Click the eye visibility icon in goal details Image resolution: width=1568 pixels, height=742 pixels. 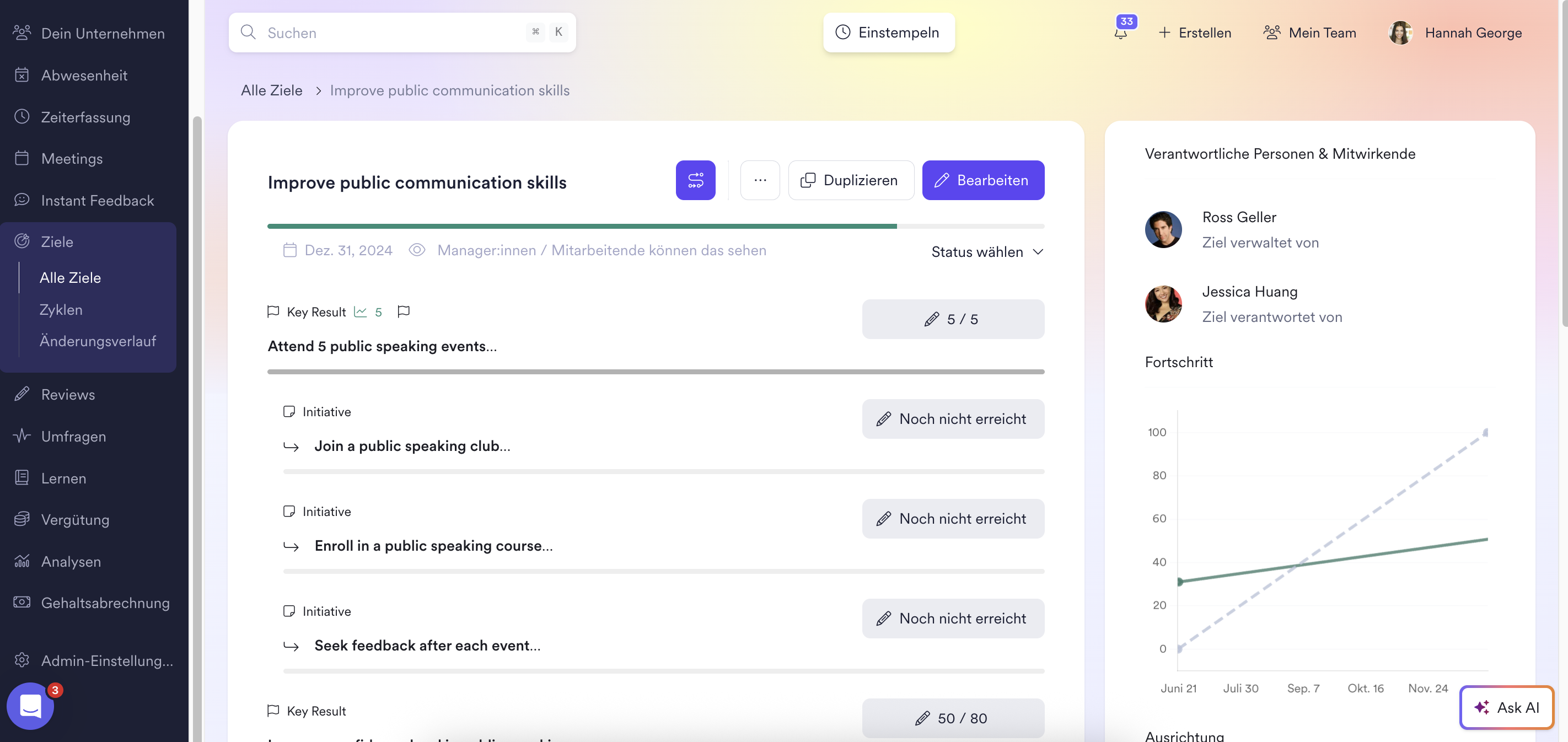[x=417, y=250]
